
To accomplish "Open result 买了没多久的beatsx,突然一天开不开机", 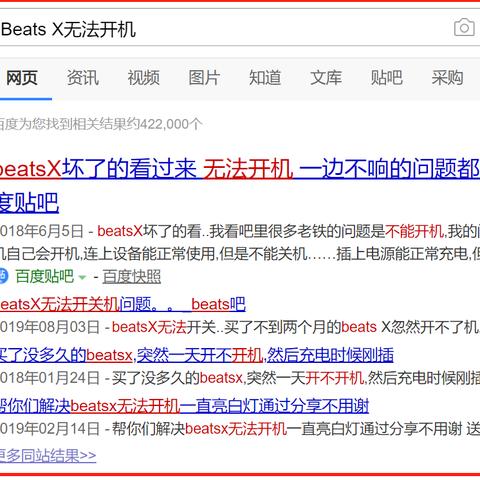I will point(197,355).
